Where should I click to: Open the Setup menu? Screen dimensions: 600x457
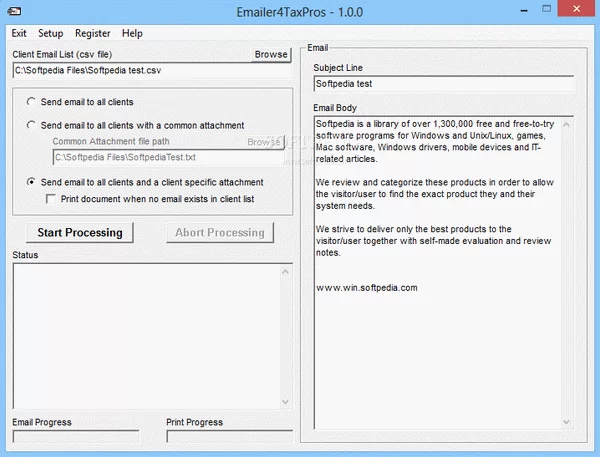pyautogui.click(x=51, y=33)
